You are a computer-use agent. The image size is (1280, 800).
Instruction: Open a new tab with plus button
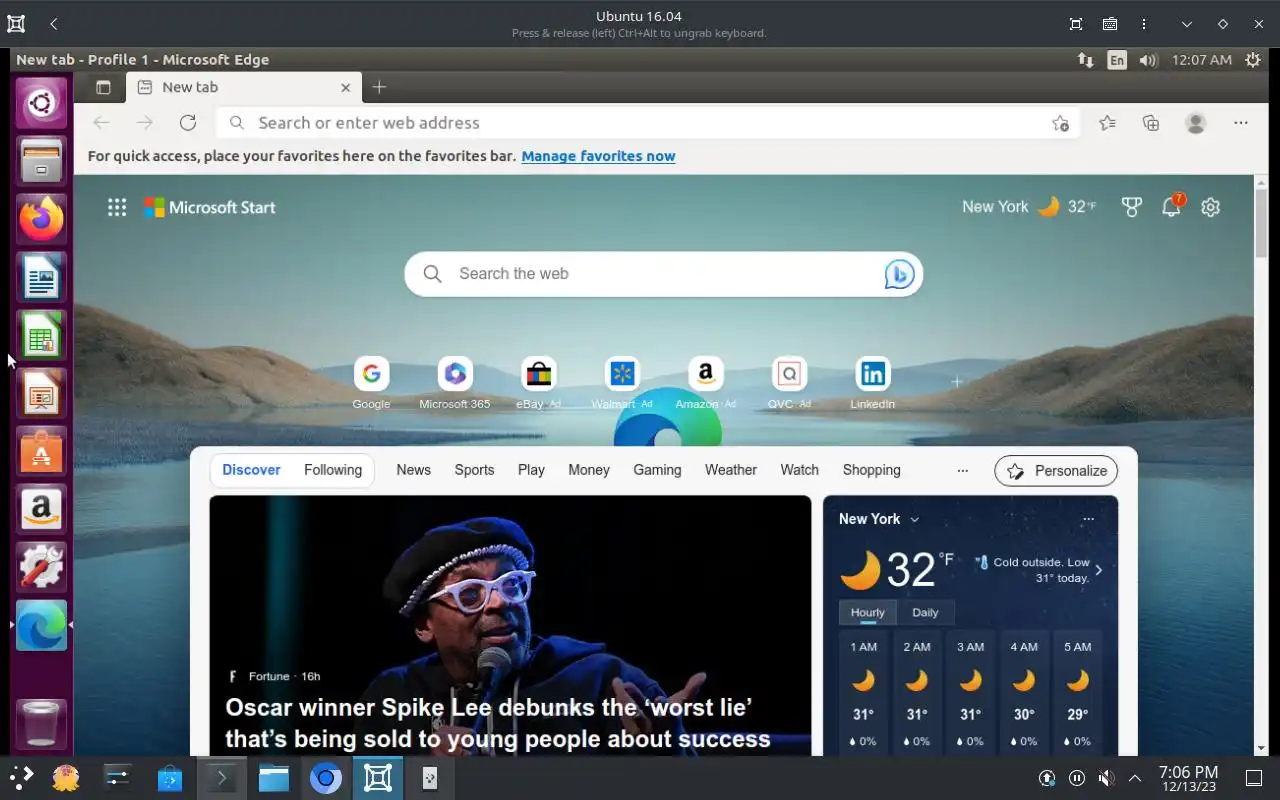(379, 87)
